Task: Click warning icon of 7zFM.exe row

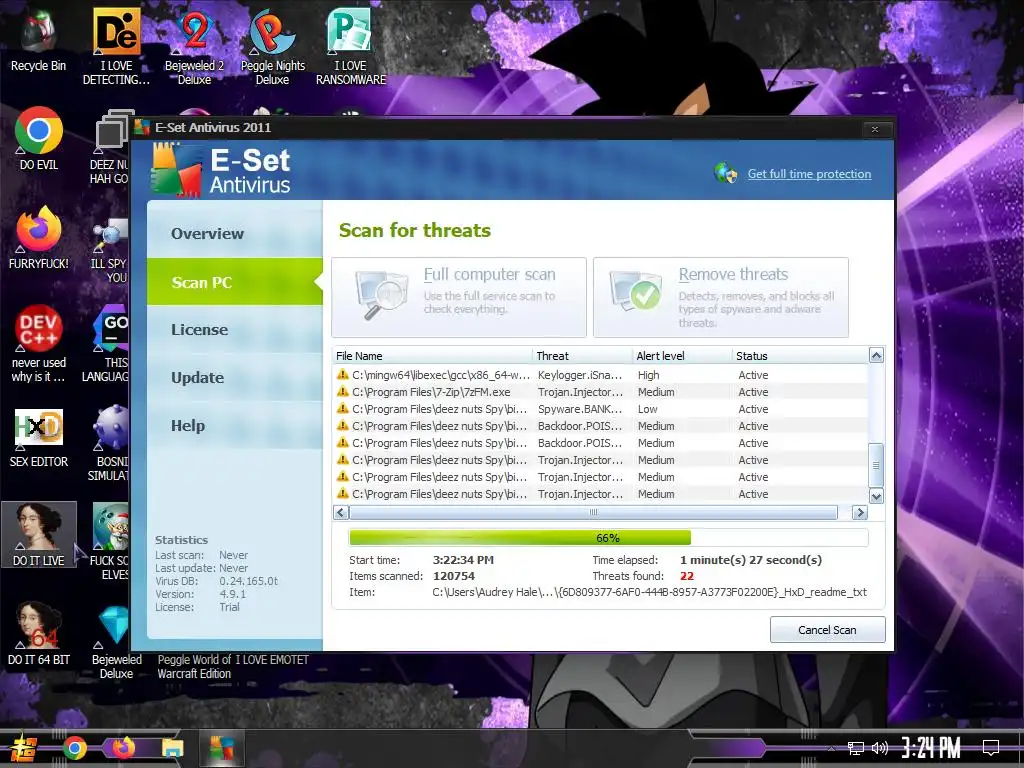Action: tap(342, 392)
